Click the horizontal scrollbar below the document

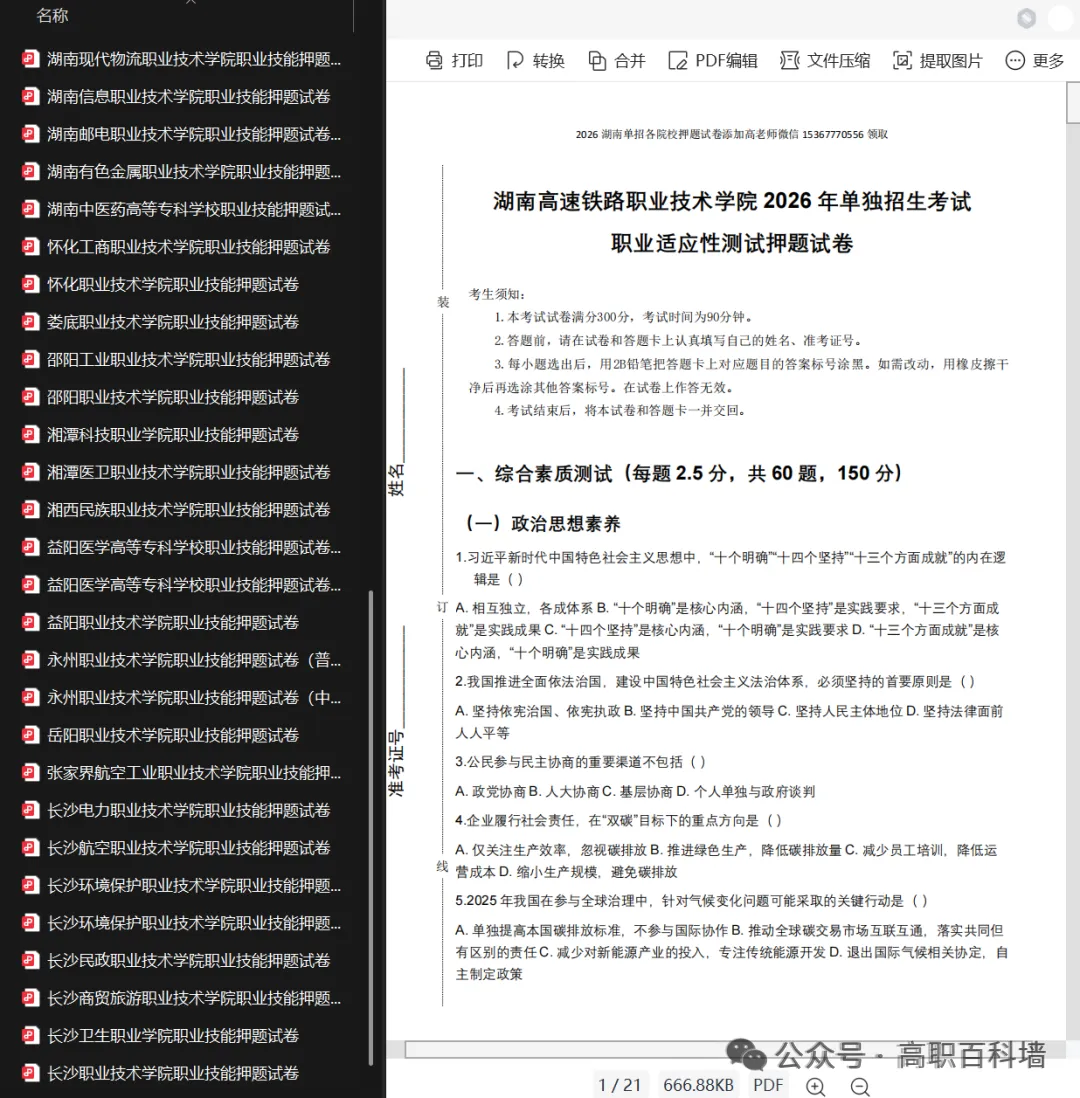735,1049
